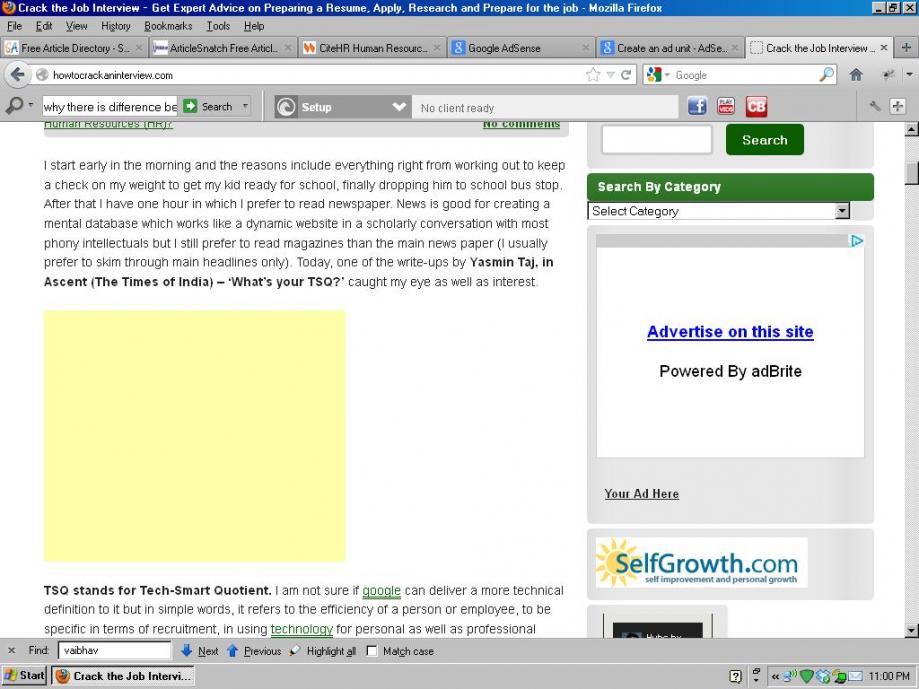Screen dimensions: 919x689
Task: Open the dropdown beside the bug add-on icon
Action: pyautogui.click(x=909, y=74)
